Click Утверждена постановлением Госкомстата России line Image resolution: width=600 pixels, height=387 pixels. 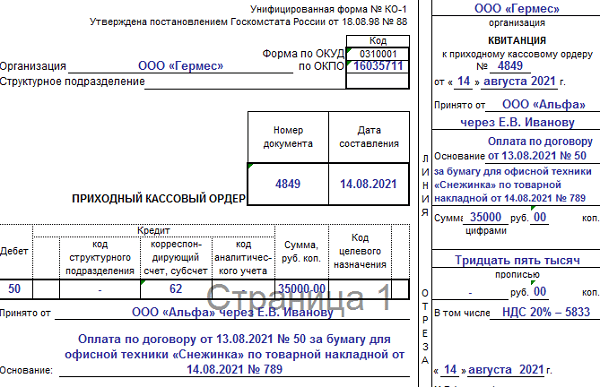tap(248, 22)
